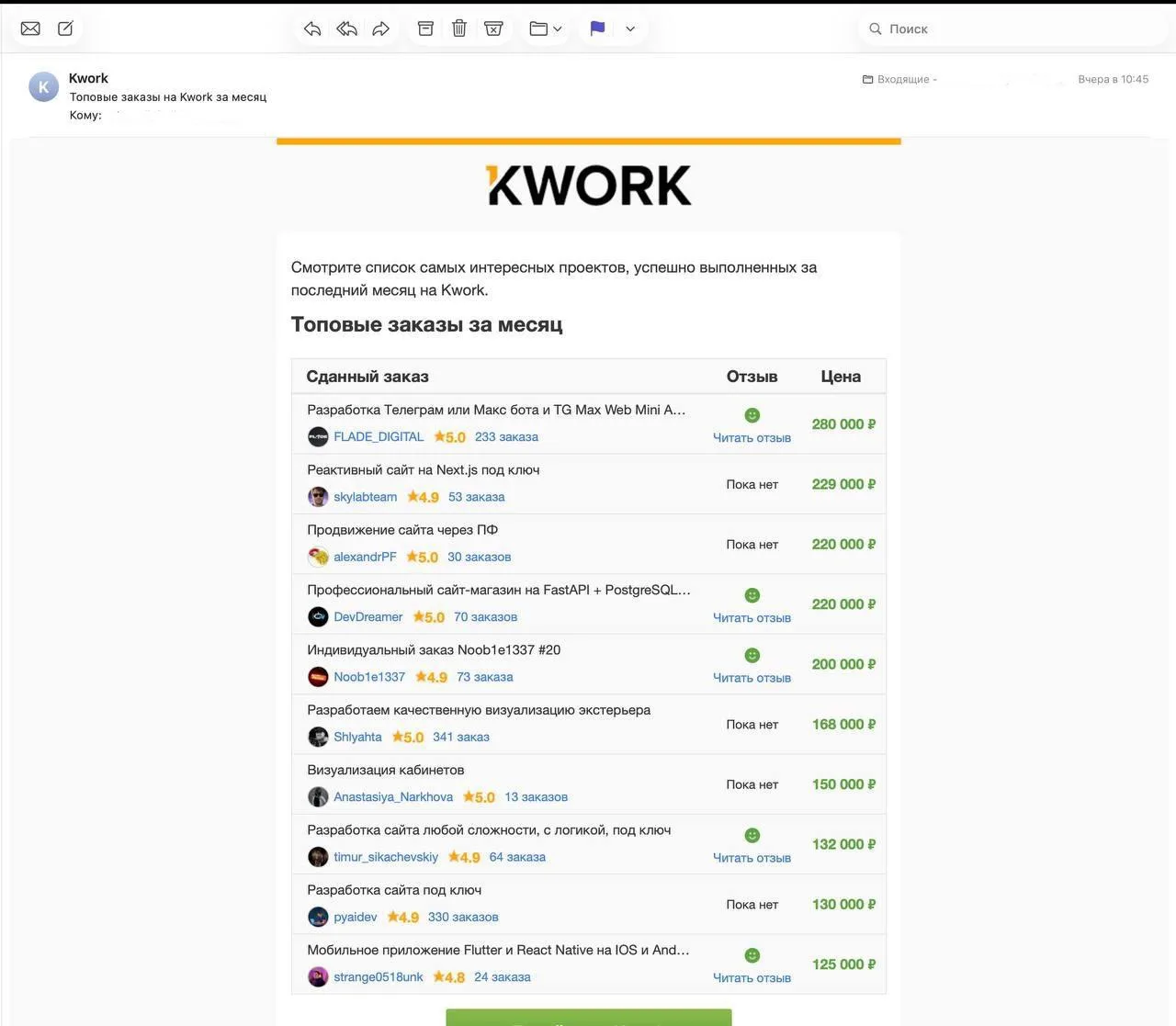Compose a new message
Viewport: 1176px width, 1026px height.
coord(66,28)
